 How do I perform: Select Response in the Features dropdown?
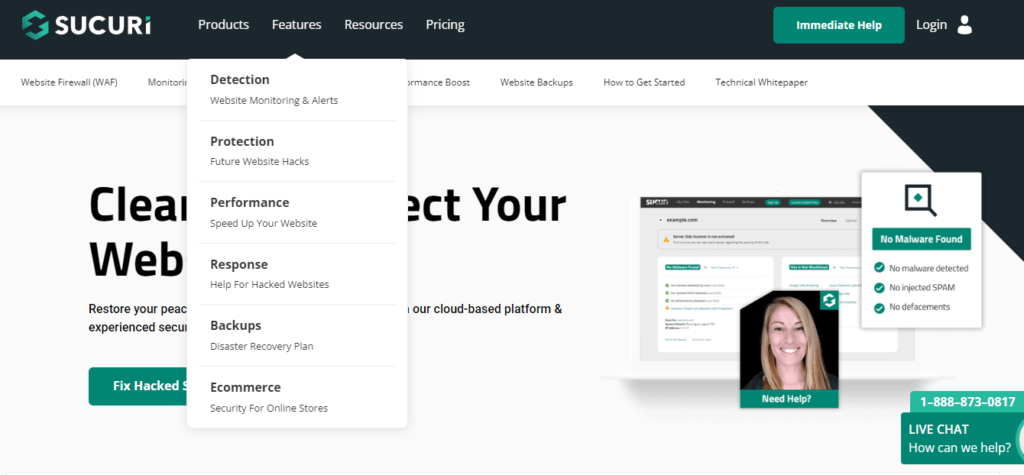239,265
